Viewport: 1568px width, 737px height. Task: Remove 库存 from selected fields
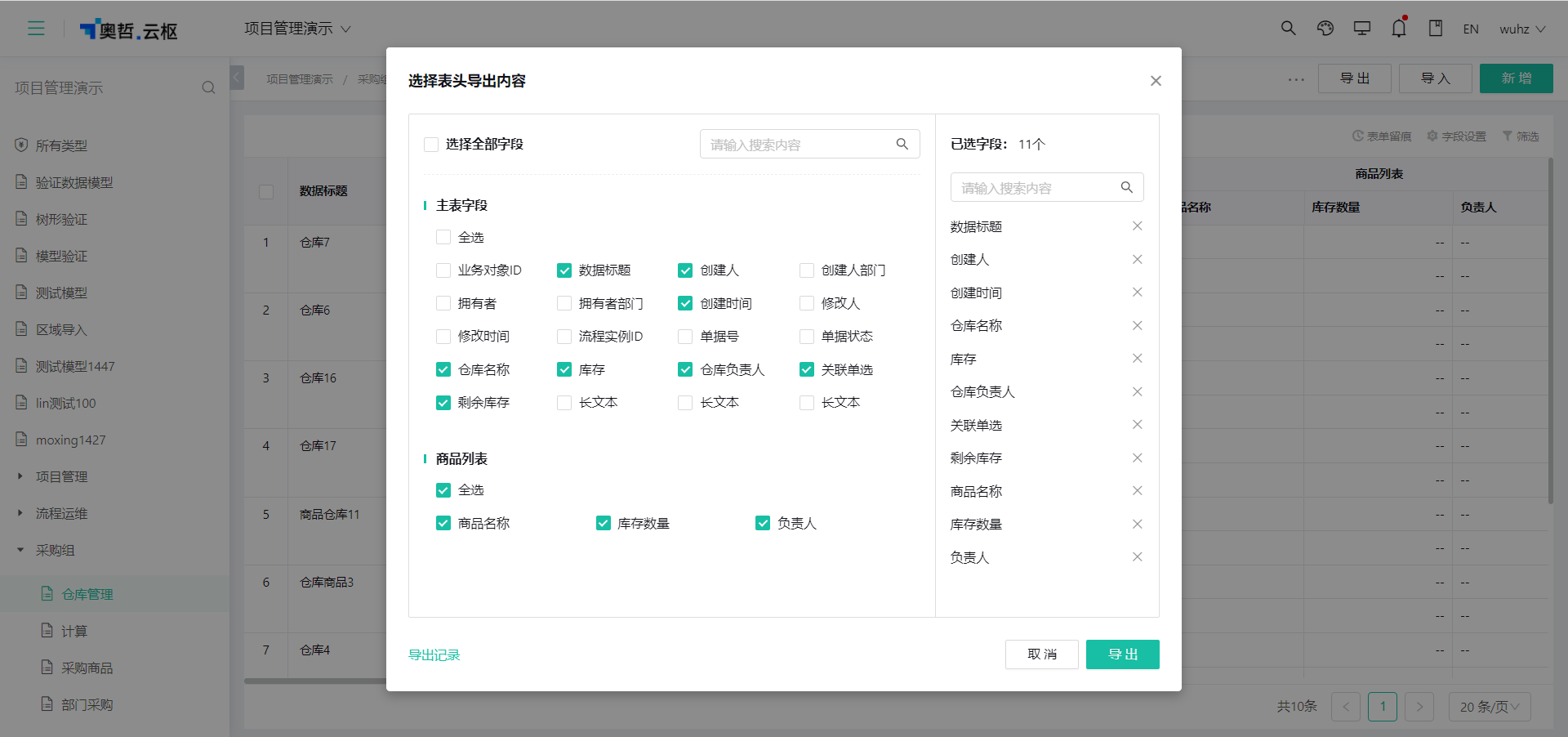[x=1137, y=359]
